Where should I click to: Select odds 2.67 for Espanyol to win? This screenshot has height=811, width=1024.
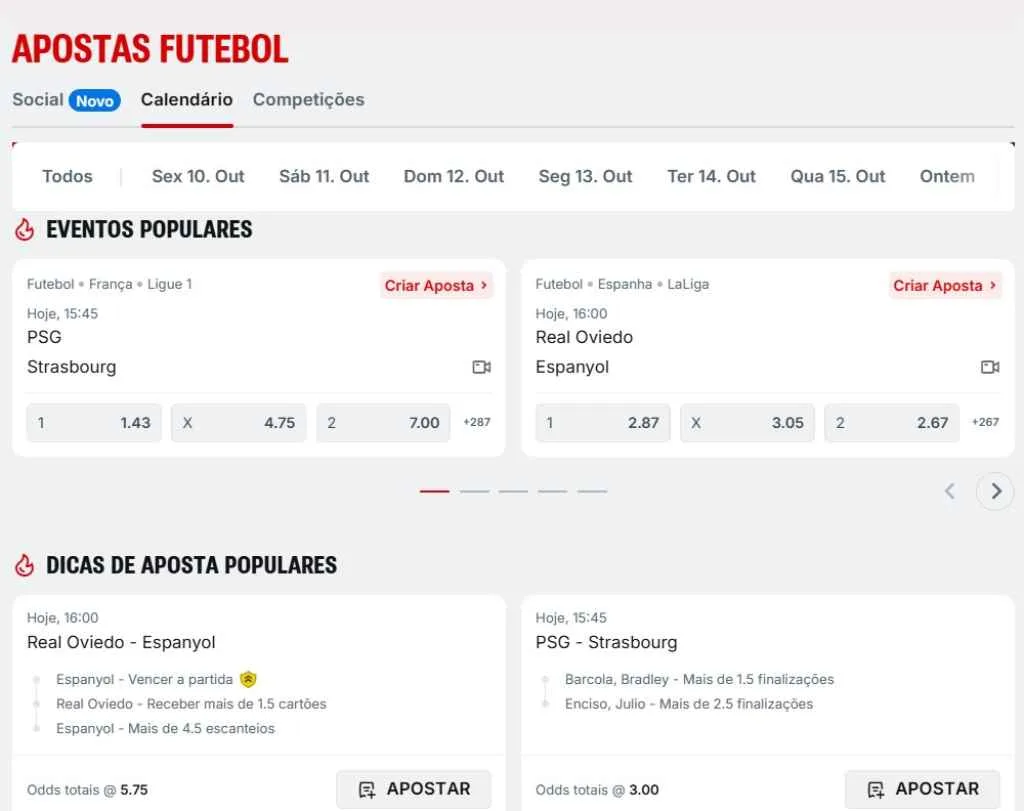click(x=891, y=423)
